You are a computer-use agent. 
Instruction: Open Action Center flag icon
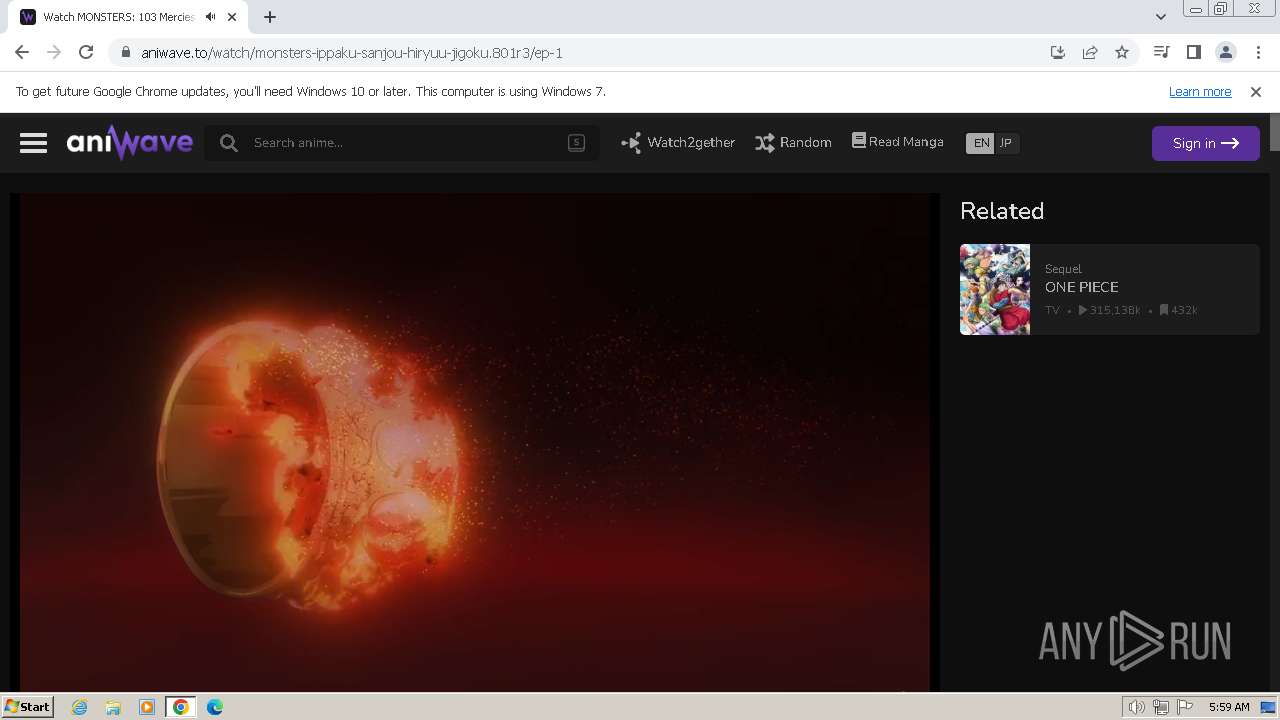coord(1185,707)
